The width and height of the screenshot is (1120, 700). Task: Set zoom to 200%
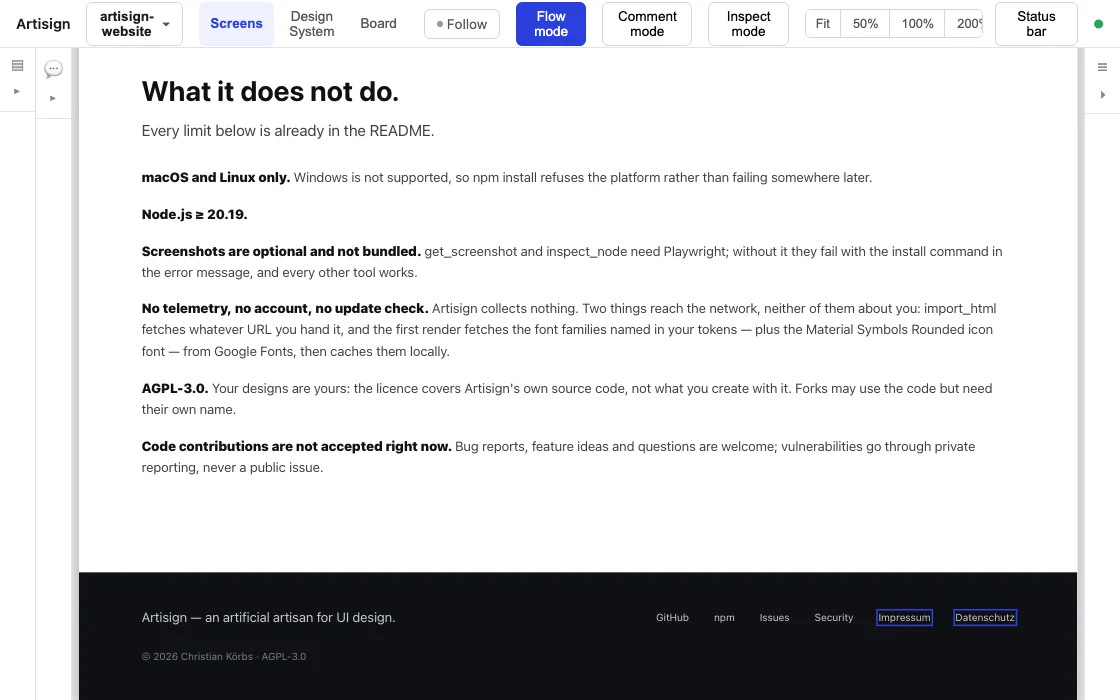[964, 24]
